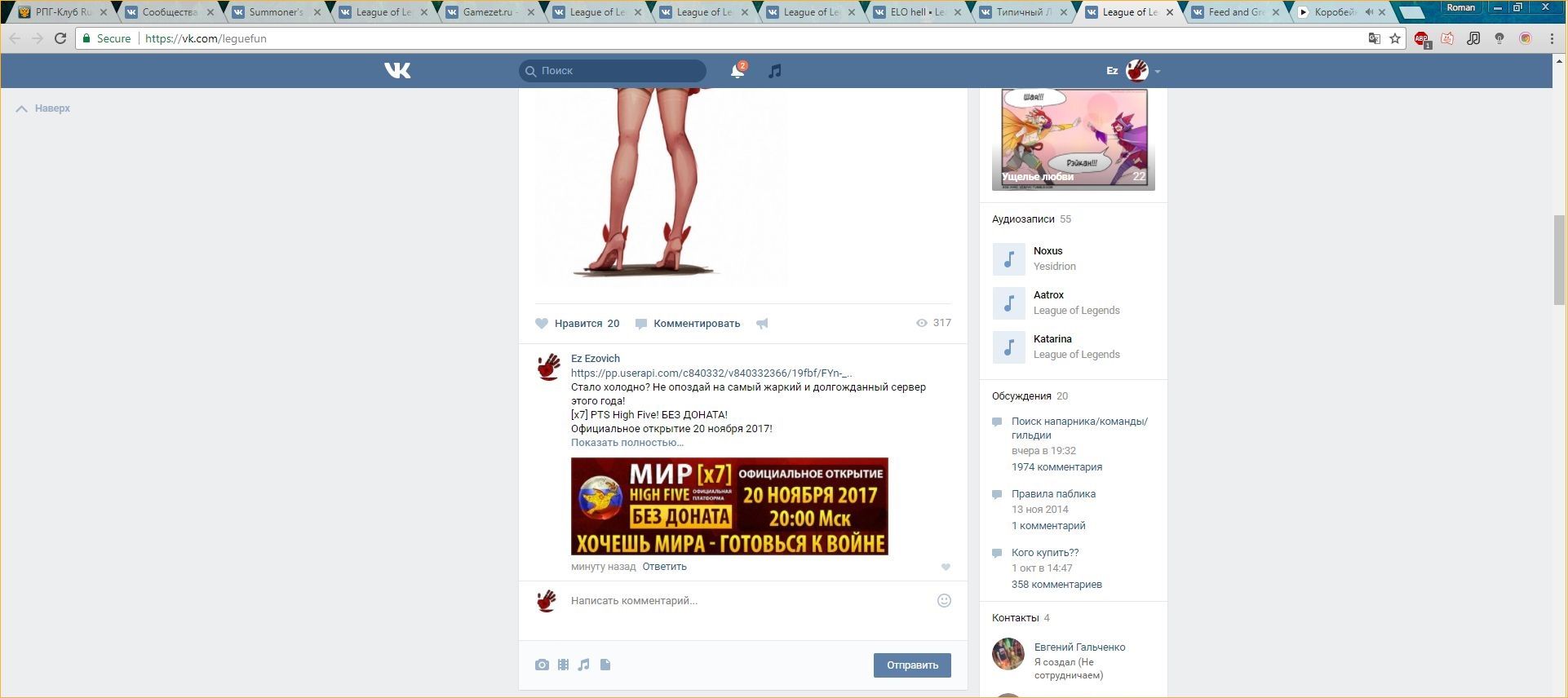Image resolution: width=1568 pixels, height=698 pixels.
Task: Play the Aatrox audio note icon
Action: pyautogui.click(x=1008, y=303)
